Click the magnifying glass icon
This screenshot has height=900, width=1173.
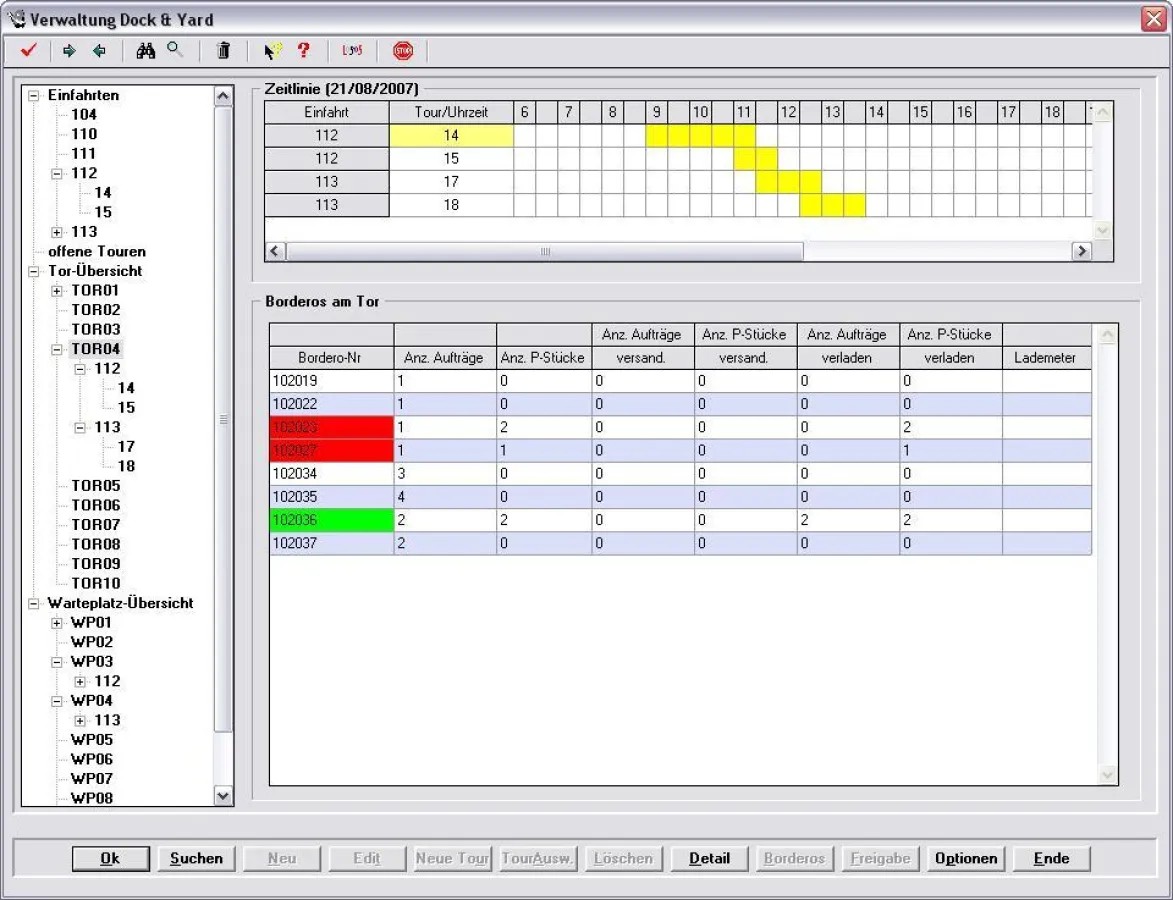point(175,50)
